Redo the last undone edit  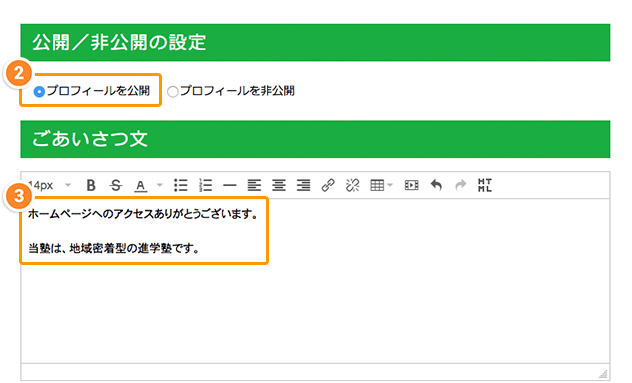[x=460, y=185]
